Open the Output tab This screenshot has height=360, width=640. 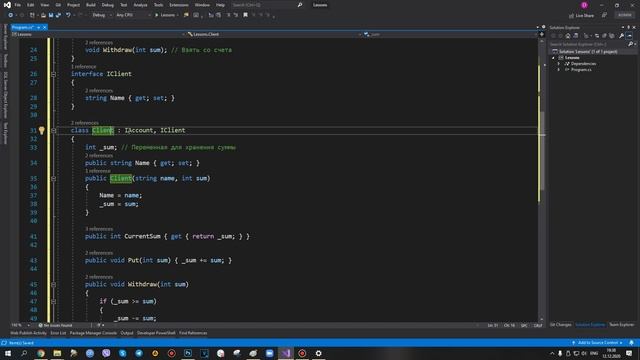[127, 333]
